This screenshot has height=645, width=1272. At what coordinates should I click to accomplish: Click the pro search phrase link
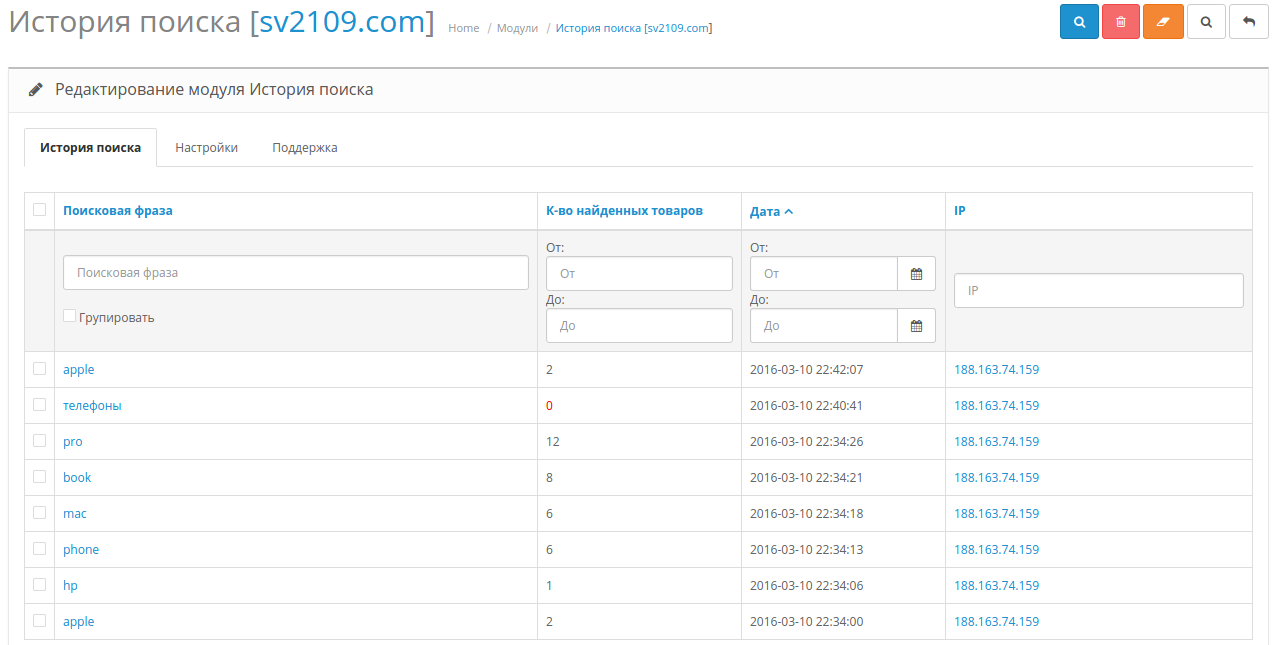73,442
